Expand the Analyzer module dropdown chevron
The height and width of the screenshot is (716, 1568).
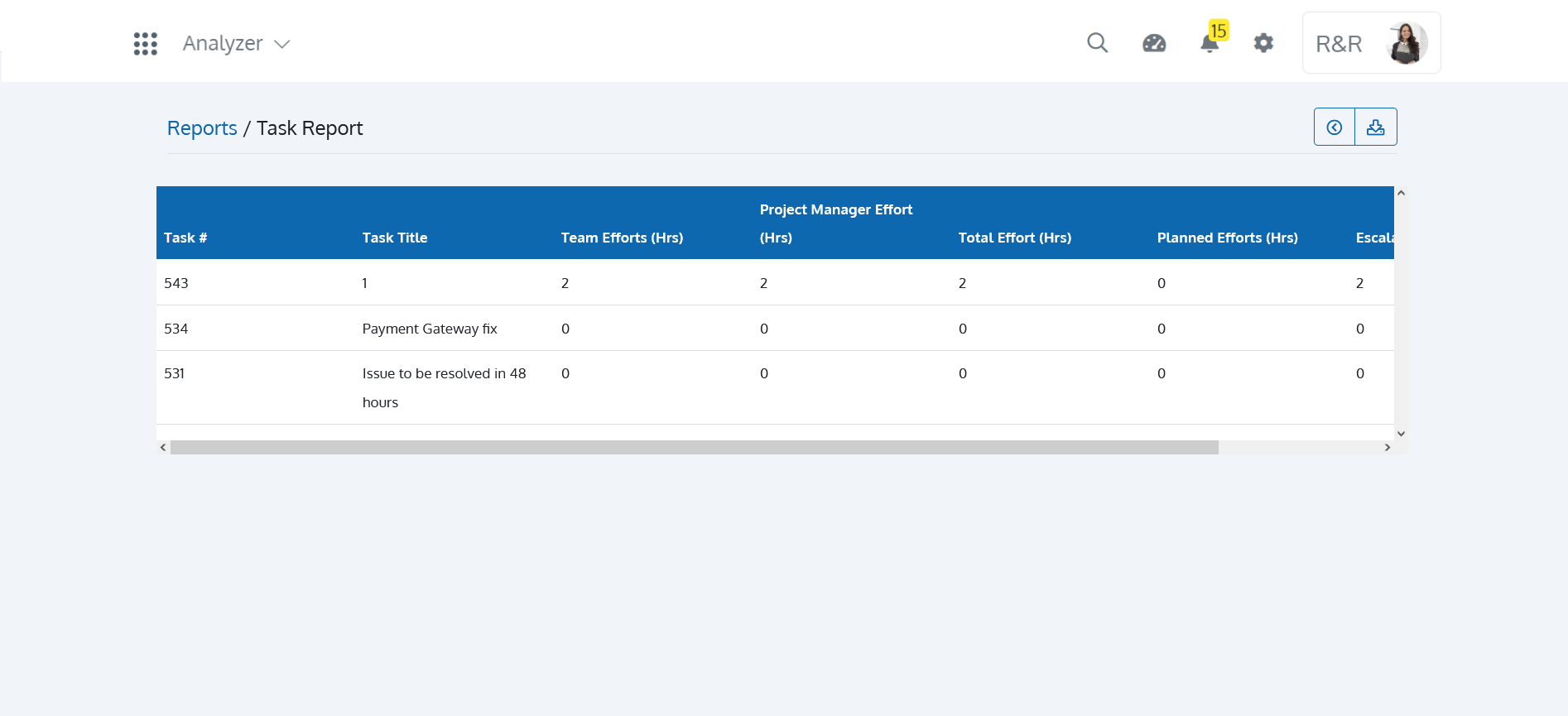tap(282, 44)
